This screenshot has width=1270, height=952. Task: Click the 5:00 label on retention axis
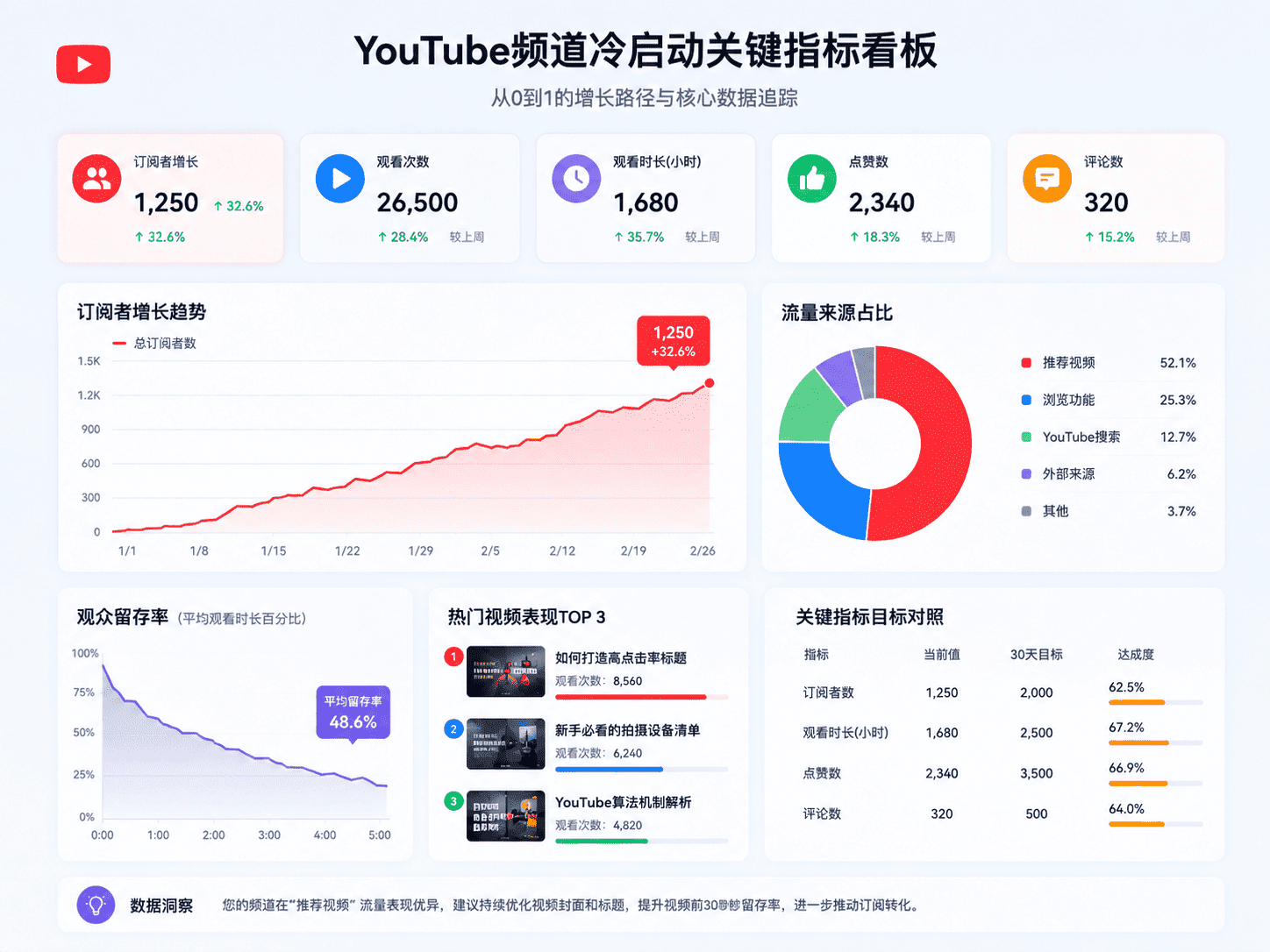click(380, 835)
